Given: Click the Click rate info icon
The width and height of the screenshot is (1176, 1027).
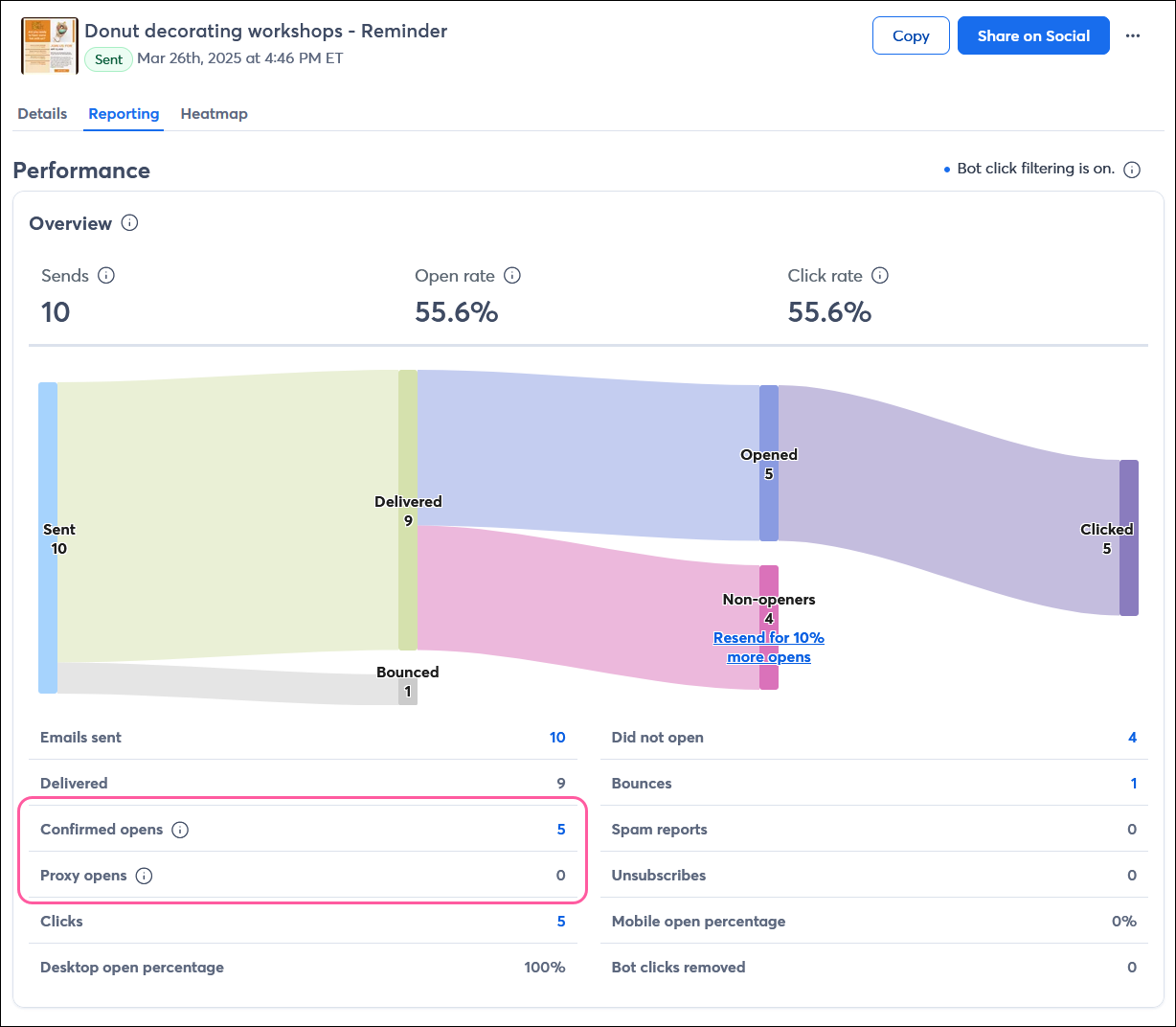Looking at the screenshot, I should 880,276.
